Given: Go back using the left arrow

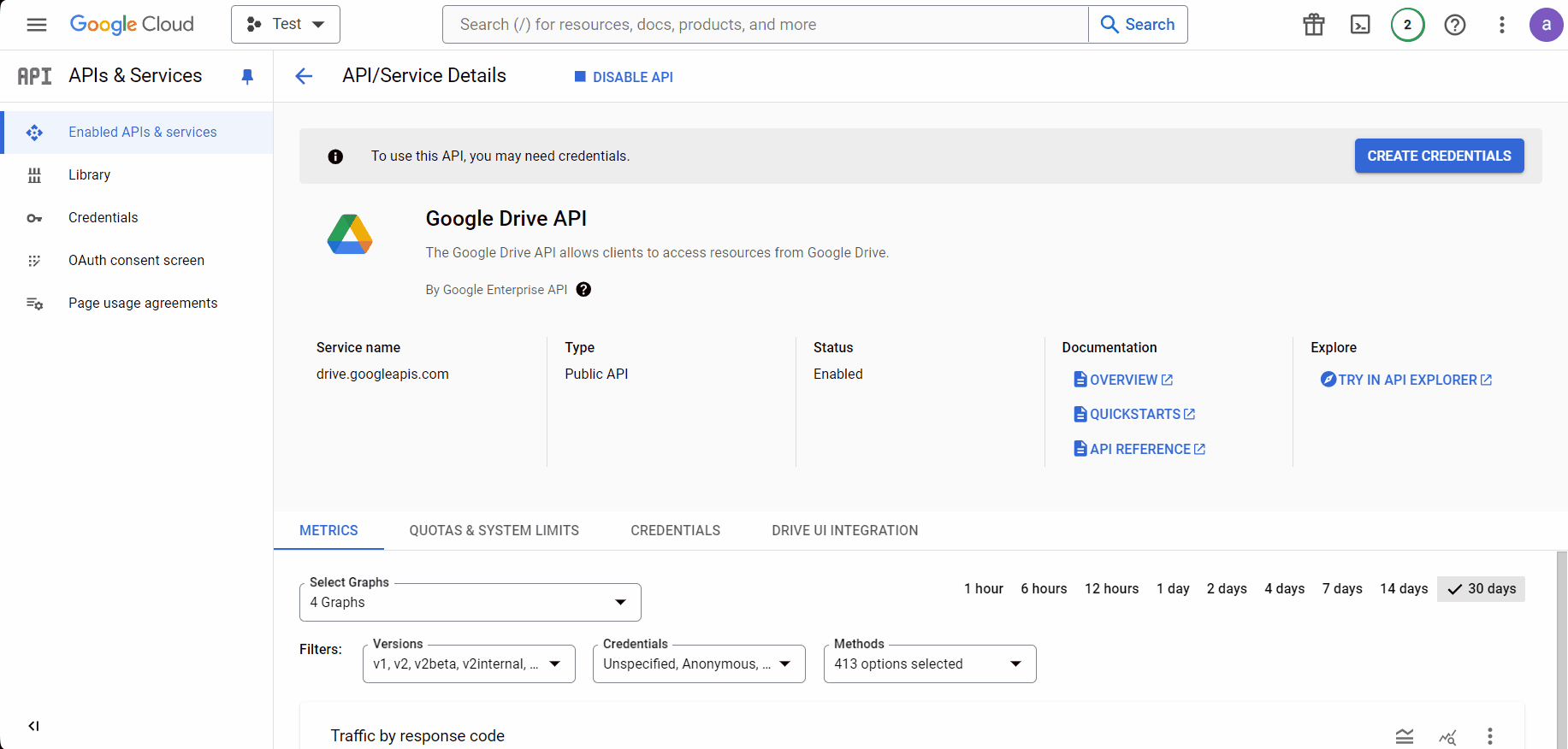Looking at the screenshot, I should pos(304,77).
